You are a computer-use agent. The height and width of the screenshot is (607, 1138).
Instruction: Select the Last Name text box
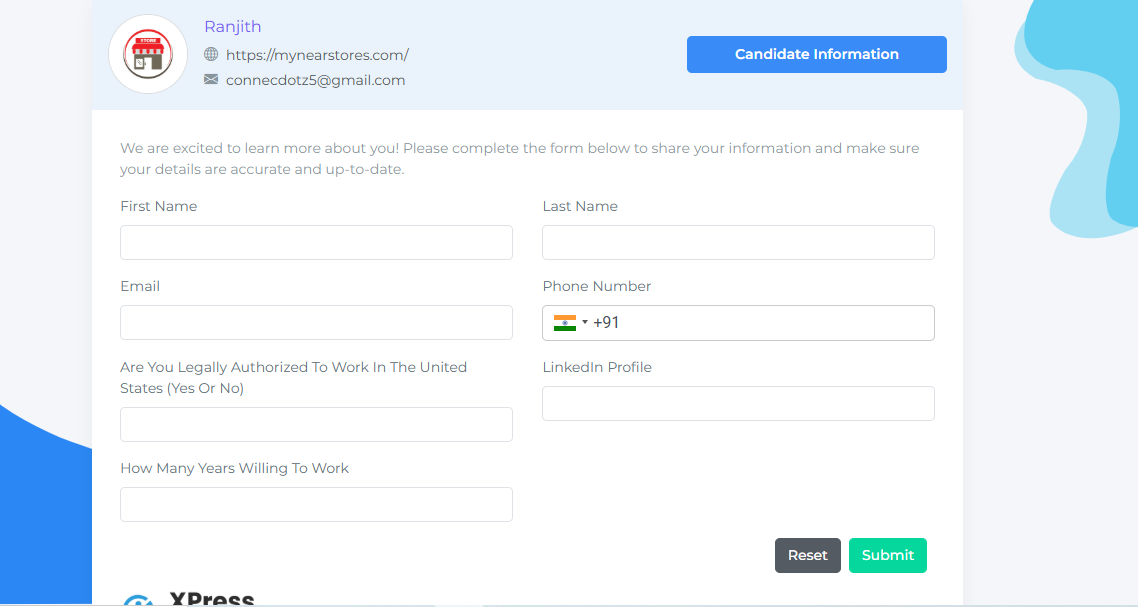tap(738, 243)
